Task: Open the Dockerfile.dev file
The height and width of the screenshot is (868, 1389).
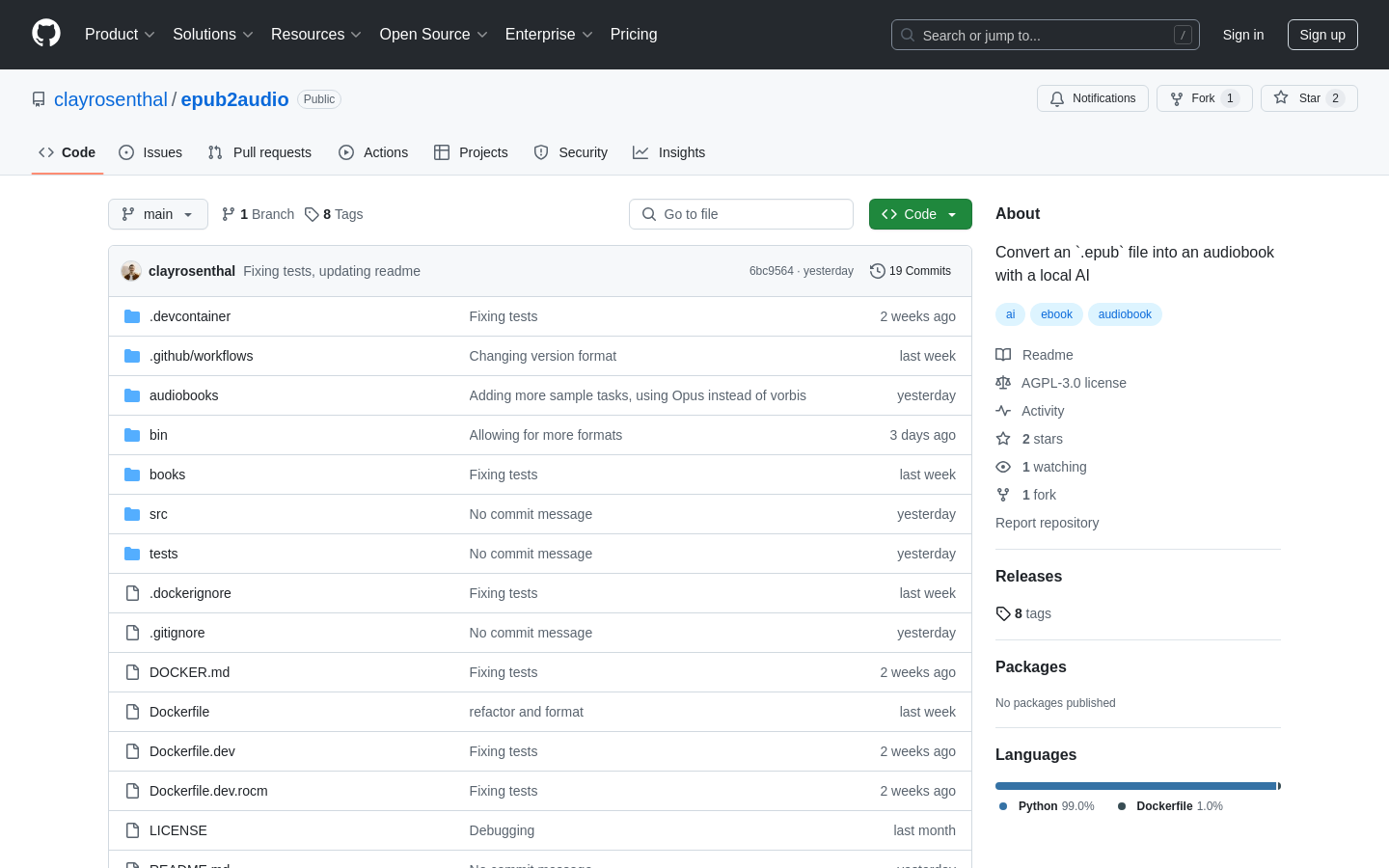Action: point(192,751)
